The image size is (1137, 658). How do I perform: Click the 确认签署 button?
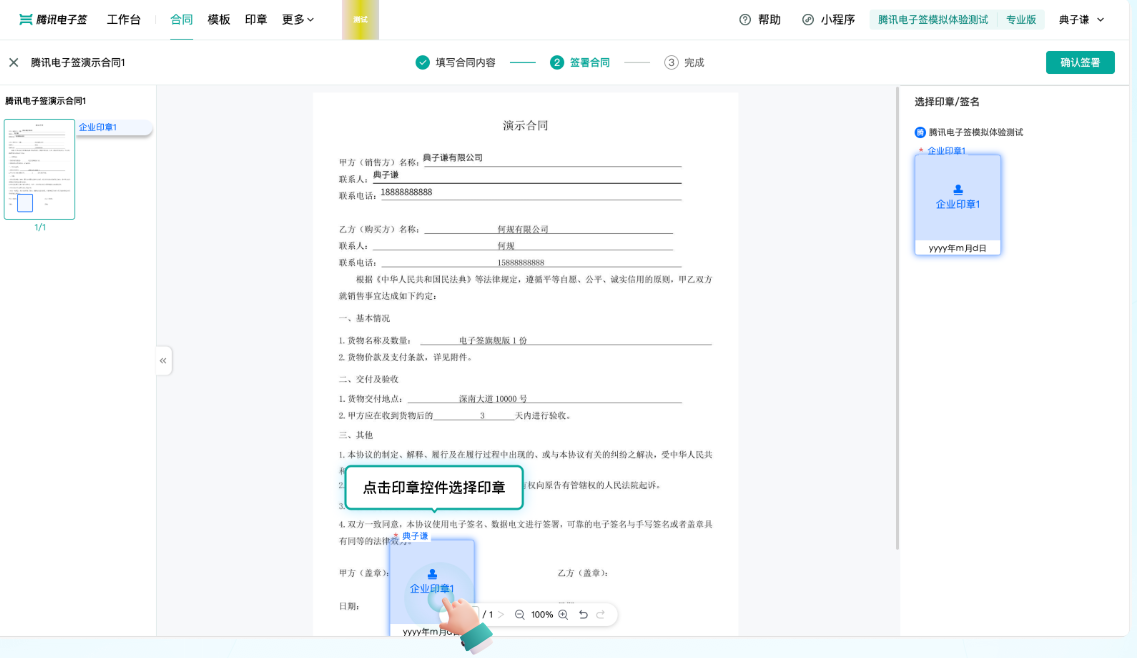[x=1080, y=61]
